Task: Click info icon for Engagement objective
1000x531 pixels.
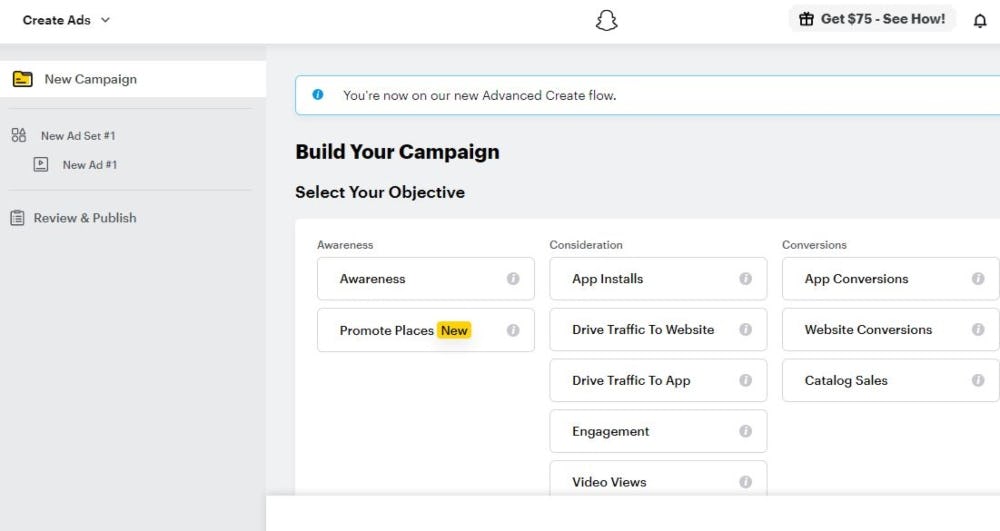Action: pyautogui.click(x=745, y=431)
